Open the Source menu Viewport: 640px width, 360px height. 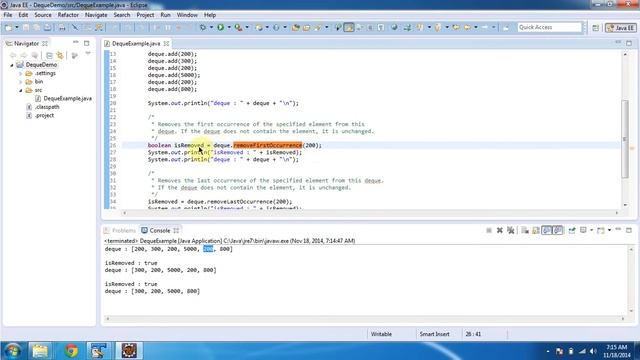tap(43, 15)
